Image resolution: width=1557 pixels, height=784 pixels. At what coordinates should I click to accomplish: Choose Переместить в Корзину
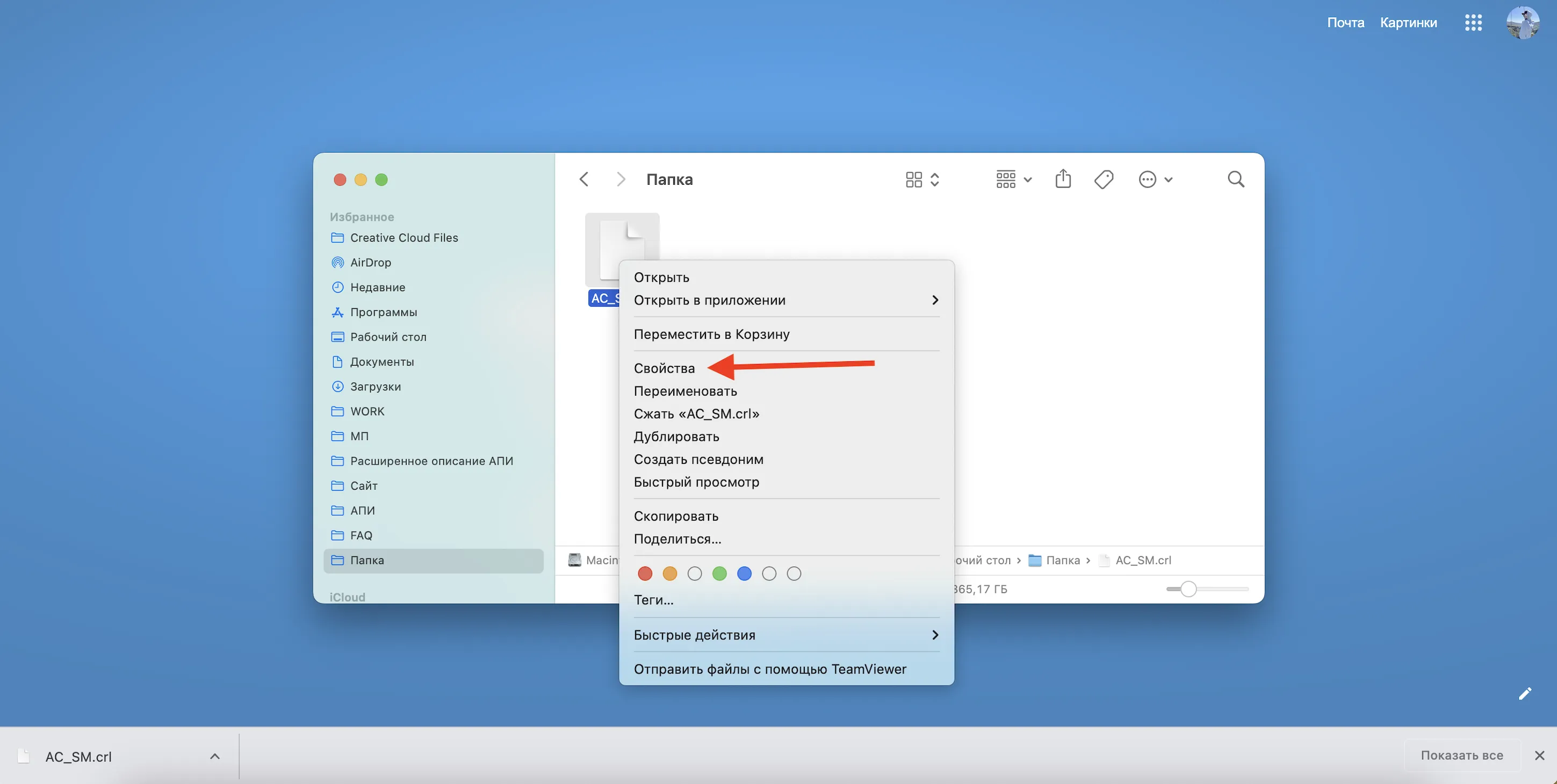tap(787, 334)
